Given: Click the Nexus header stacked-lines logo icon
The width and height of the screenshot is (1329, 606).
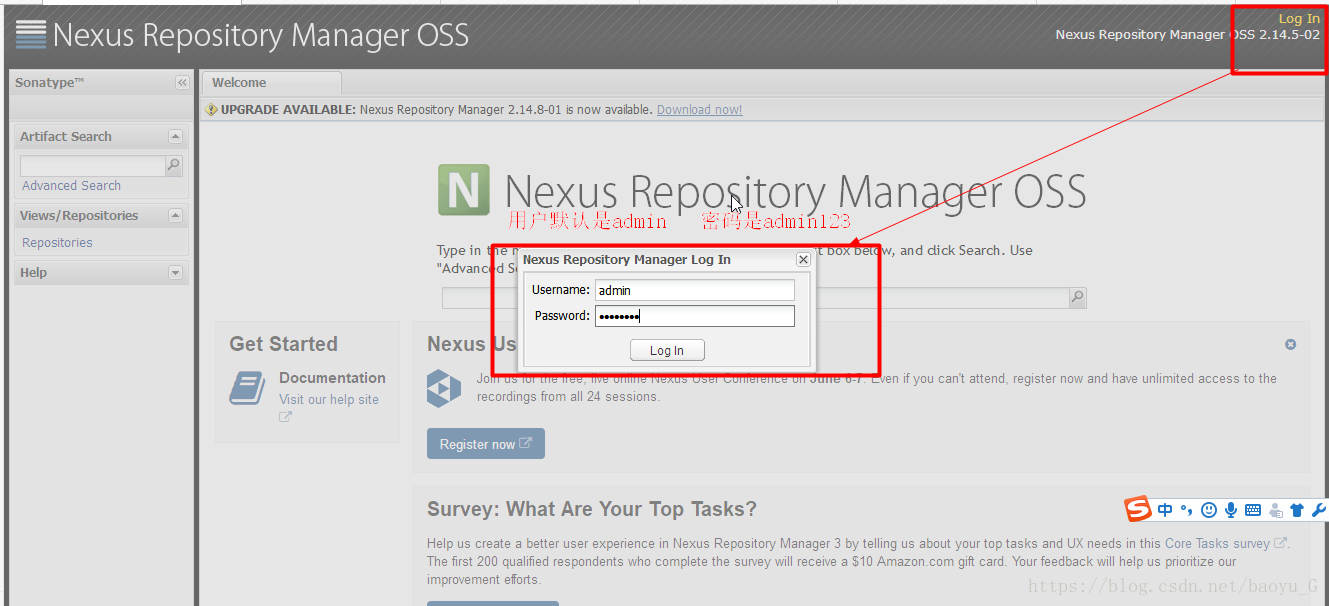Looking at the screenshot, I should (31, 35).
